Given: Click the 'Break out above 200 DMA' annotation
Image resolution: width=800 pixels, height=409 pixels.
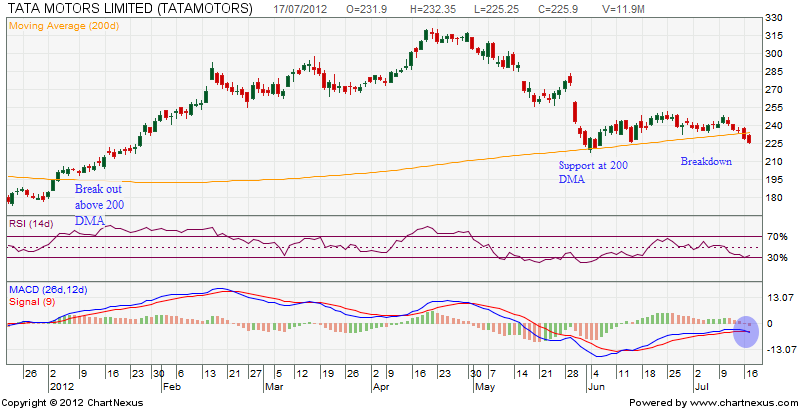Looking at the screenshot, I should point(99,204).
